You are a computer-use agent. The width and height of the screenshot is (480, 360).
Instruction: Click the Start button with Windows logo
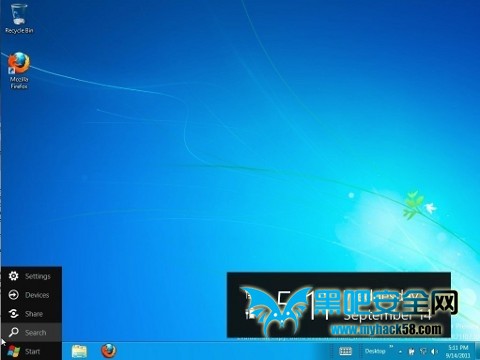coord(31,351)
